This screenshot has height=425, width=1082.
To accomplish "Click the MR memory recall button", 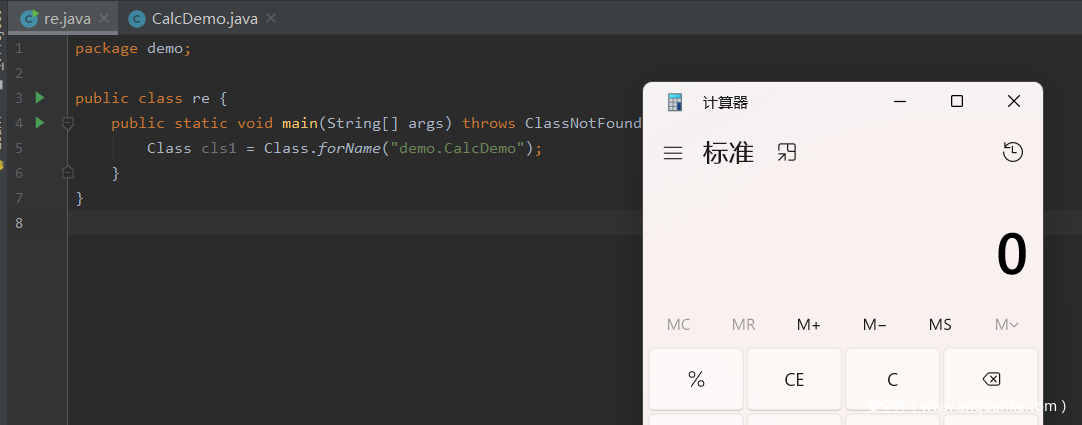I will coord(743,324).
